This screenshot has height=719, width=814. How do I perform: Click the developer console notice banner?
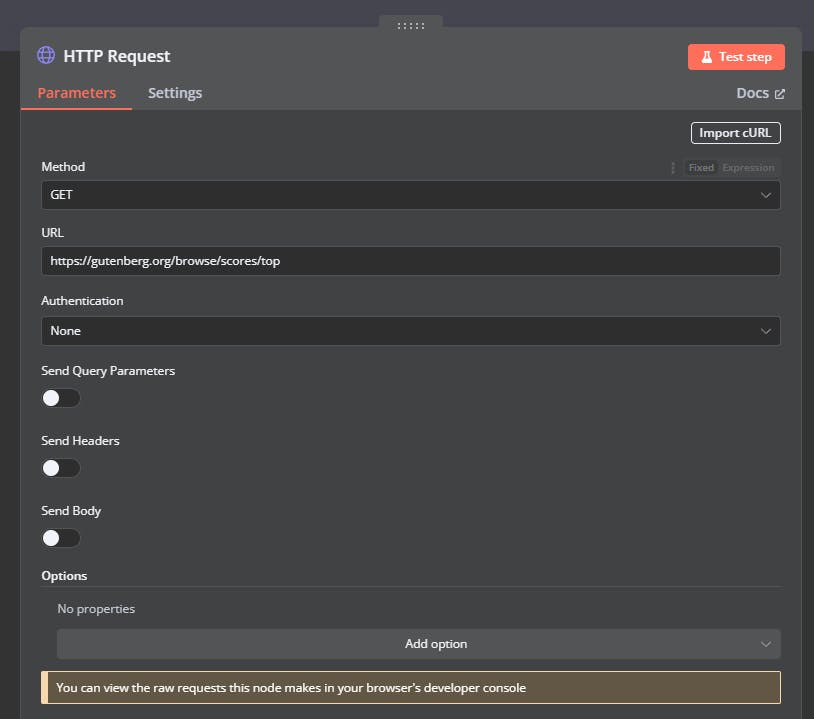pos(411,688)
